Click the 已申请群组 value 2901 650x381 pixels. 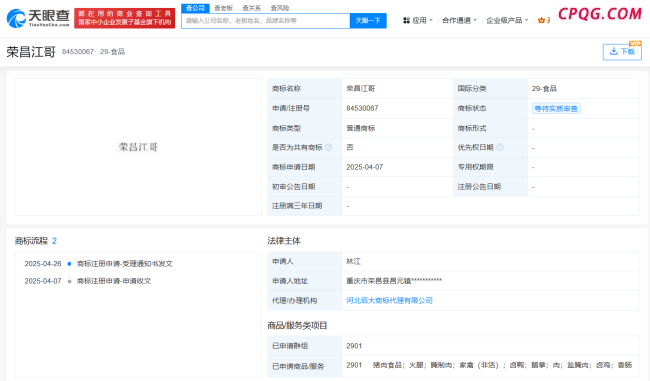(x=354, y=346)
